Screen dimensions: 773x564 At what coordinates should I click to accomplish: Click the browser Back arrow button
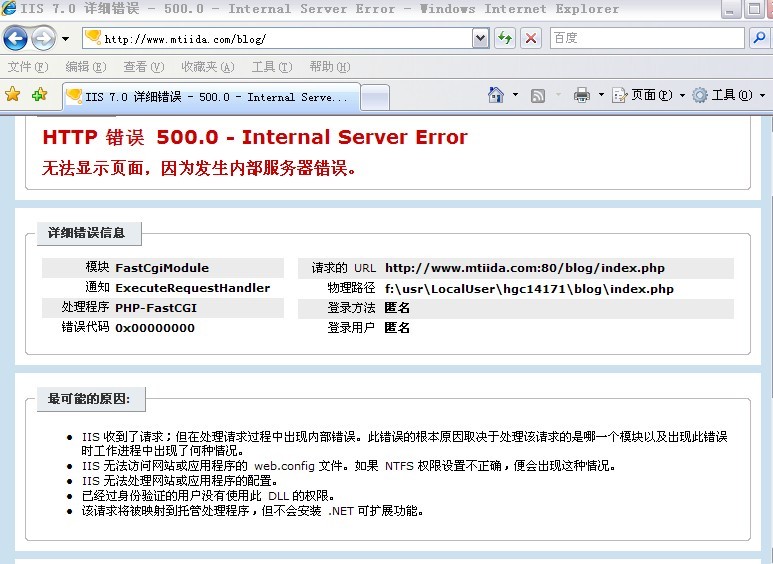point(15,38)
